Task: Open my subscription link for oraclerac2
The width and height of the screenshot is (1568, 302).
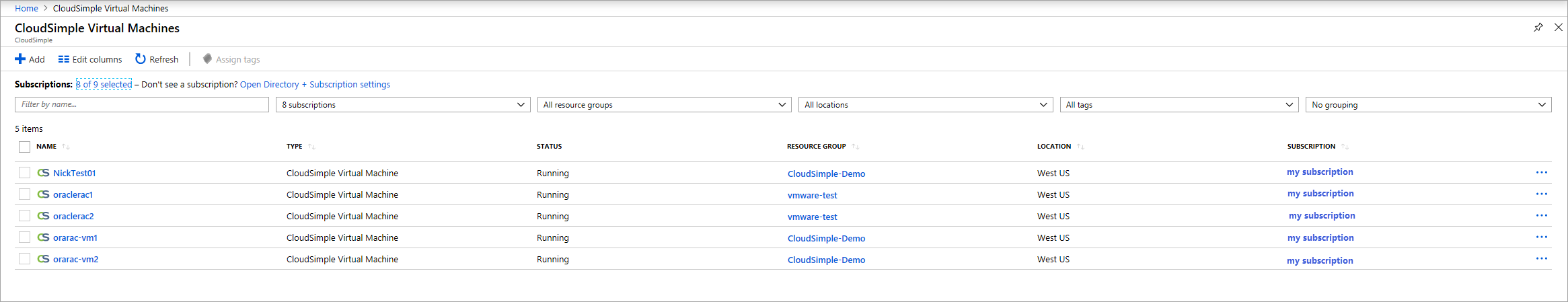Action: click(1322, 215)
